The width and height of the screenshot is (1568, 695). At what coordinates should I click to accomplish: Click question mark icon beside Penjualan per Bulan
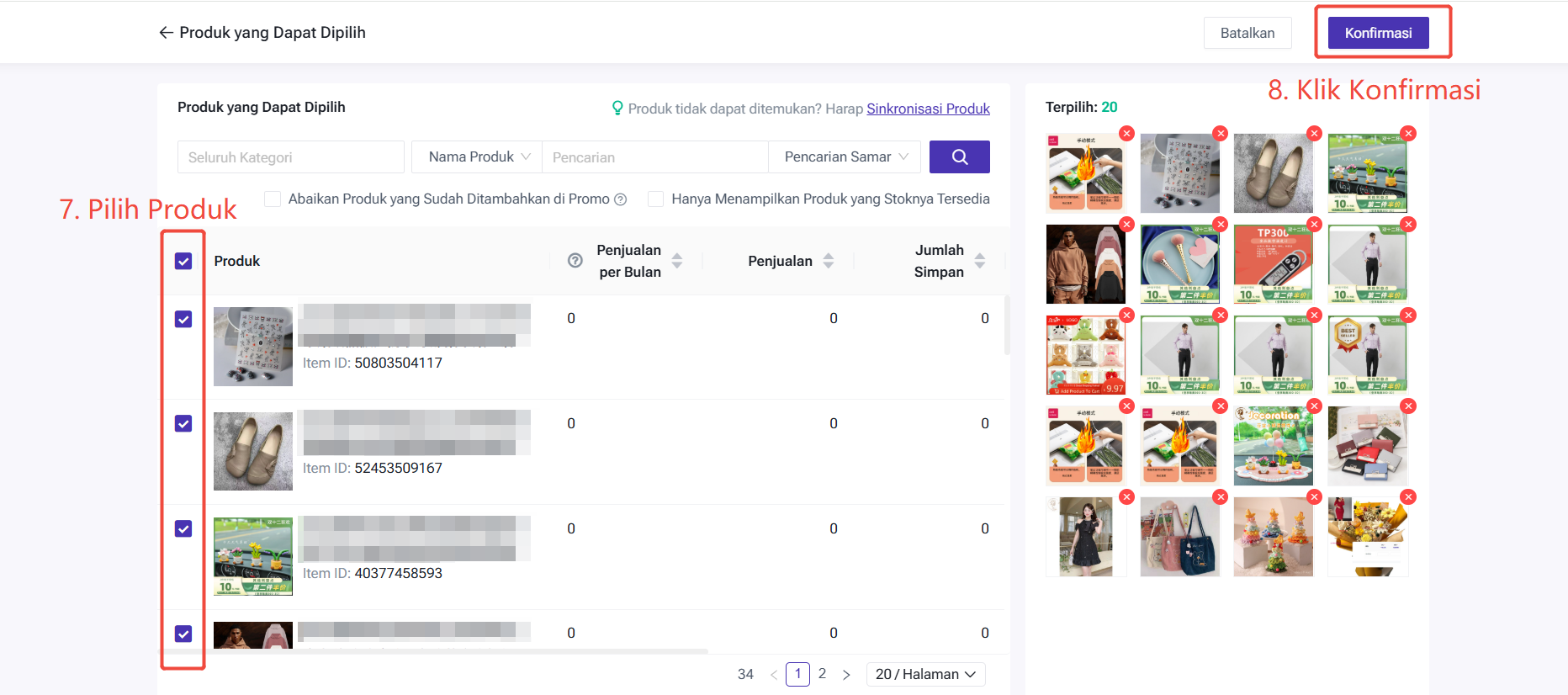[575, 261]
